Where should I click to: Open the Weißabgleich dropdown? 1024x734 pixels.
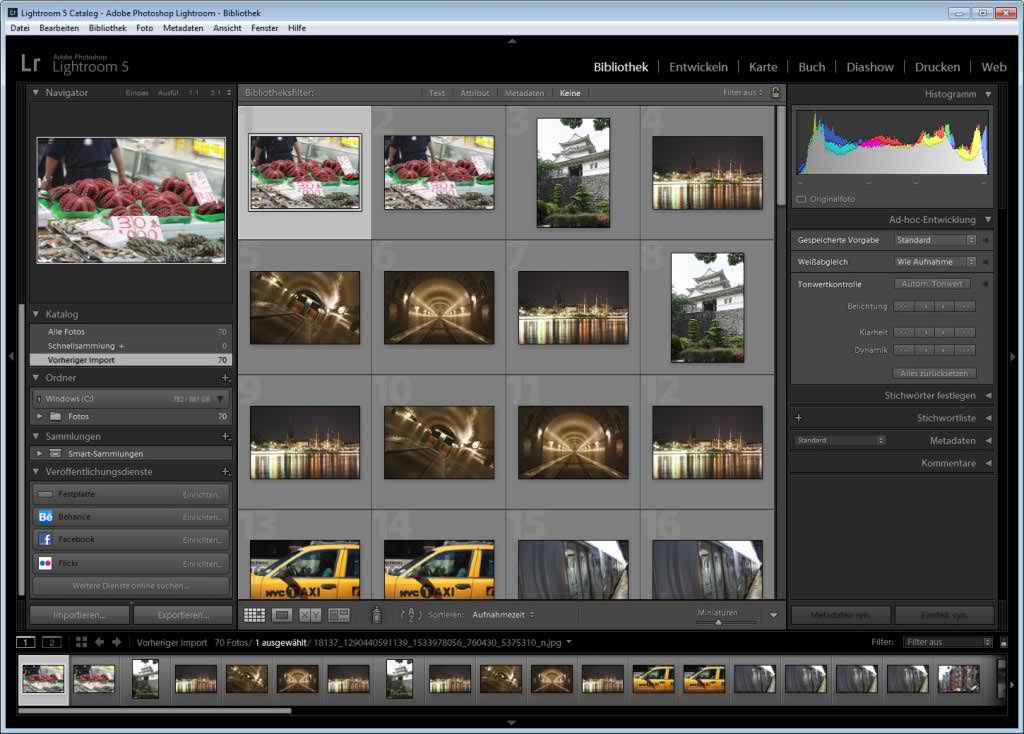click(x=935, y=262)
